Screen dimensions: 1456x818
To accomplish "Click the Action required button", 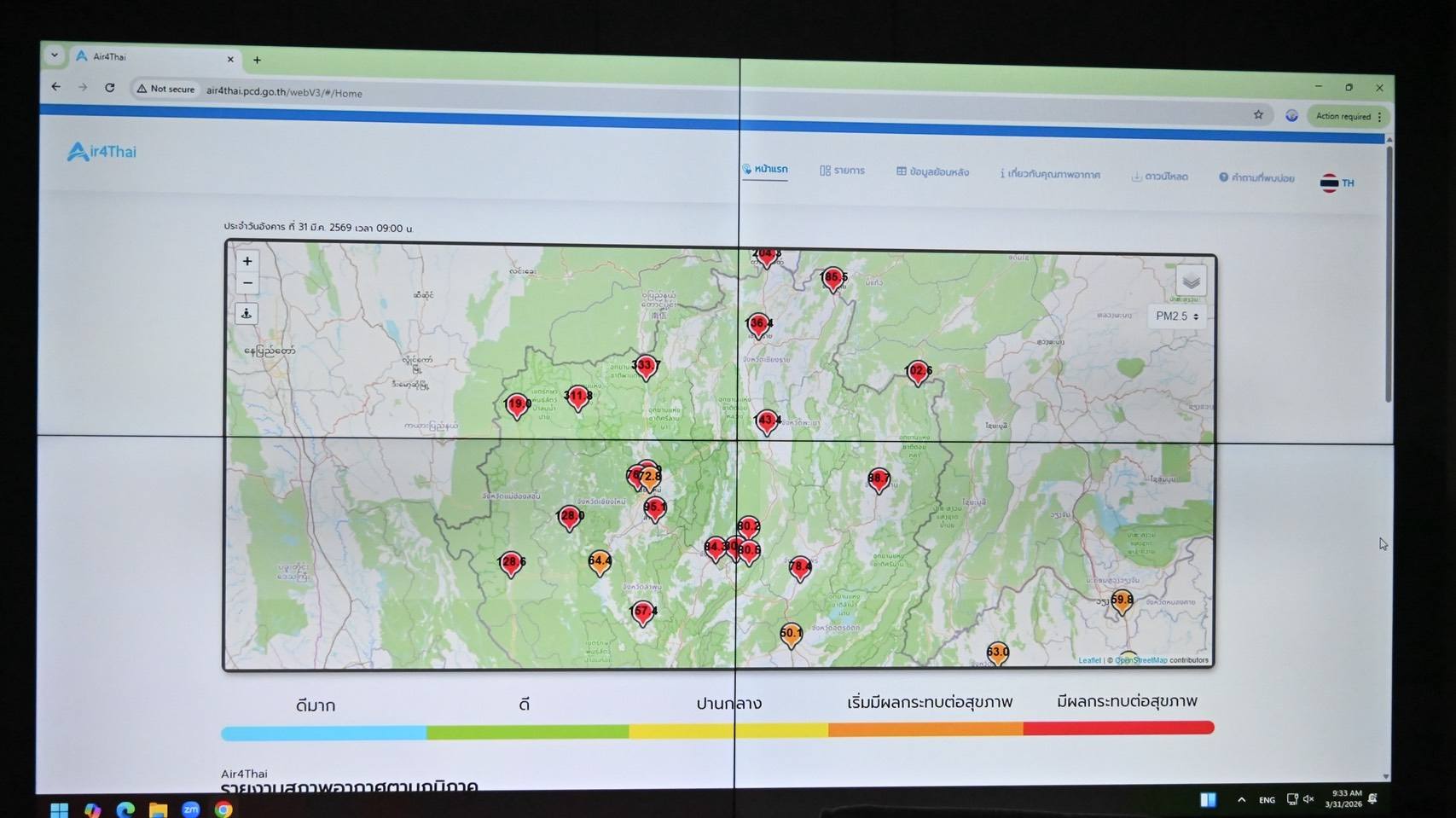I will click(x=1348, y=116).
